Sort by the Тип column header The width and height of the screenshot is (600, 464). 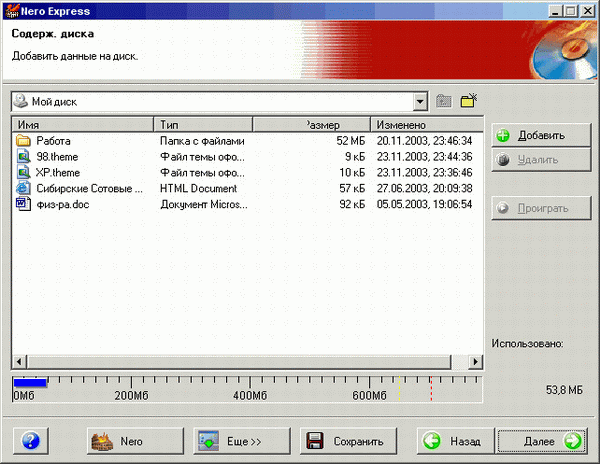203,125
